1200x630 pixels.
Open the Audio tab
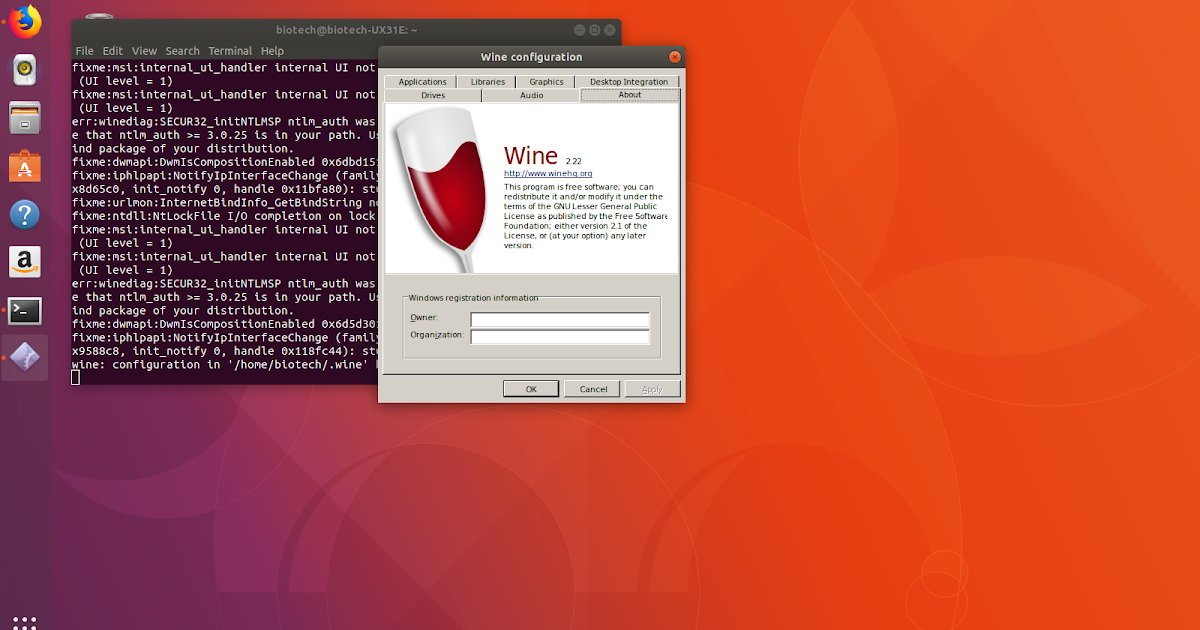[x=531, y=94]
